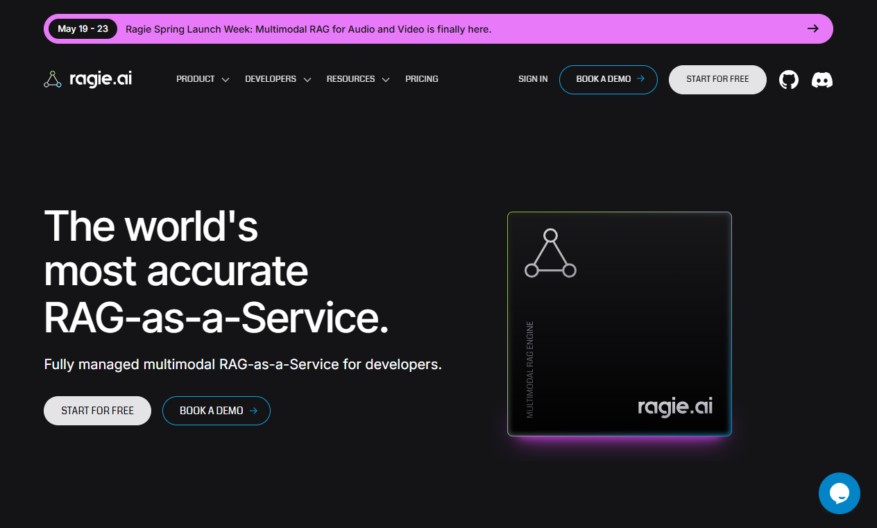Open the Discord icon link
The height and width of the screenshot is (528, 877).
pos(822,80)
